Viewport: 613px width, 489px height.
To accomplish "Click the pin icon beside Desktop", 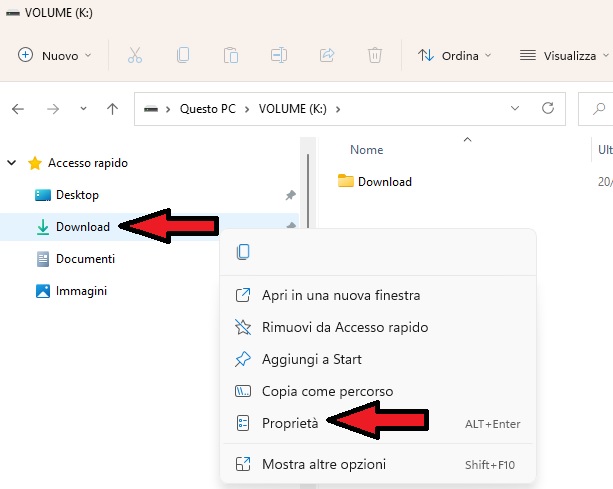I will coord(290,195).
